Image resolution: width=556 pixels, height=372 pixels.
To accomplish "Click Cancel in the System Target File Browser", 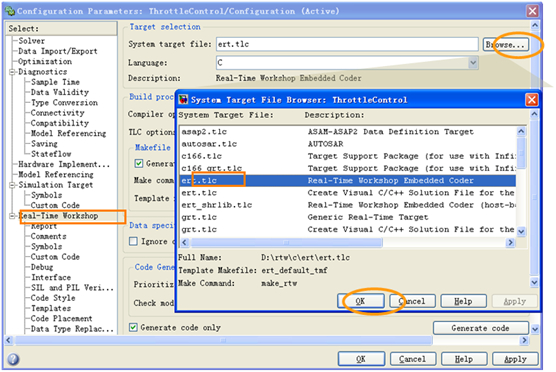I will coord(412,301).
